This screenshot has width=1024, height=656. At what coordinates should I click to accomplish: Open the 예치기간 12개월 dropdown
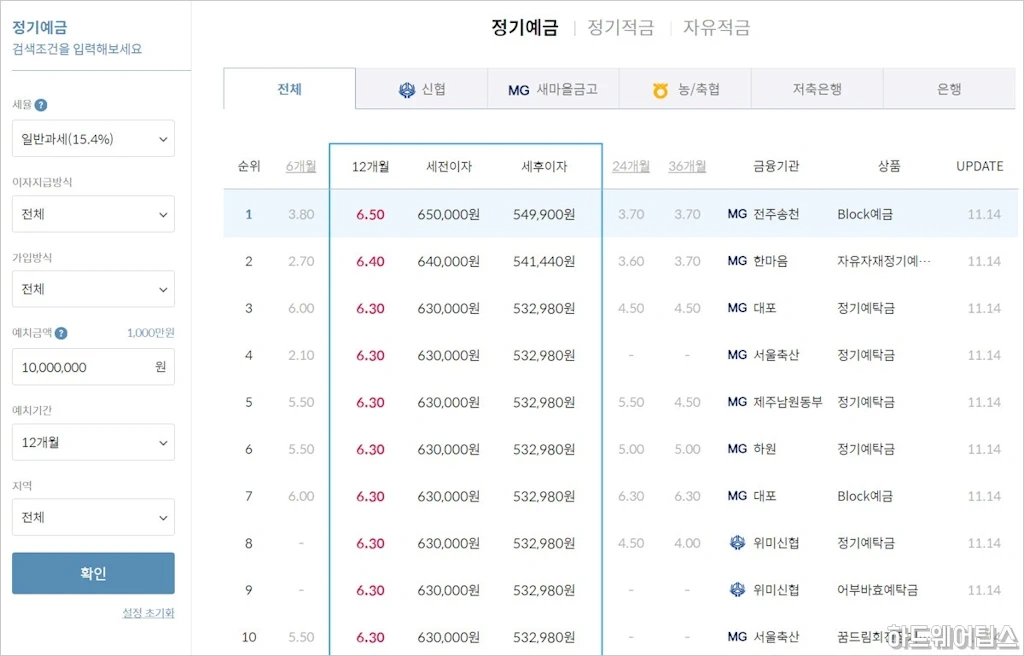[x=93, y=442]
